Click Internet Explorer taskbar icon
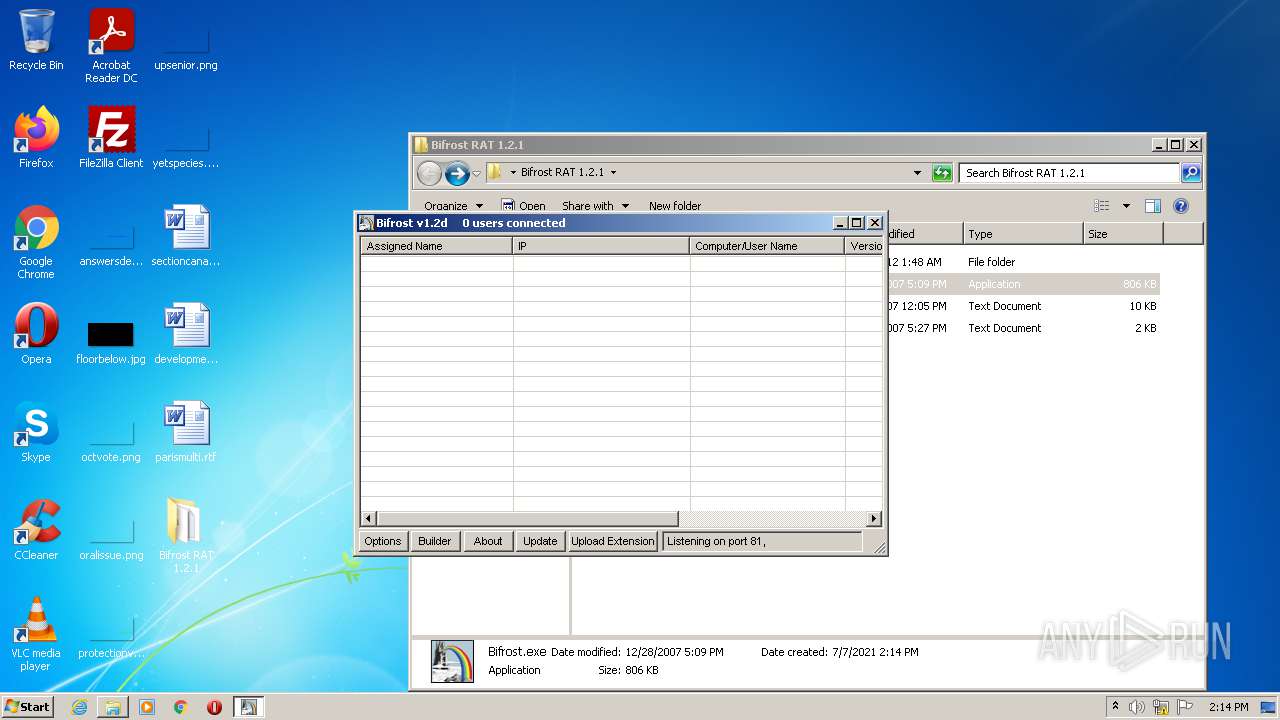This screenshot has width=1280, height=720. 79,707
